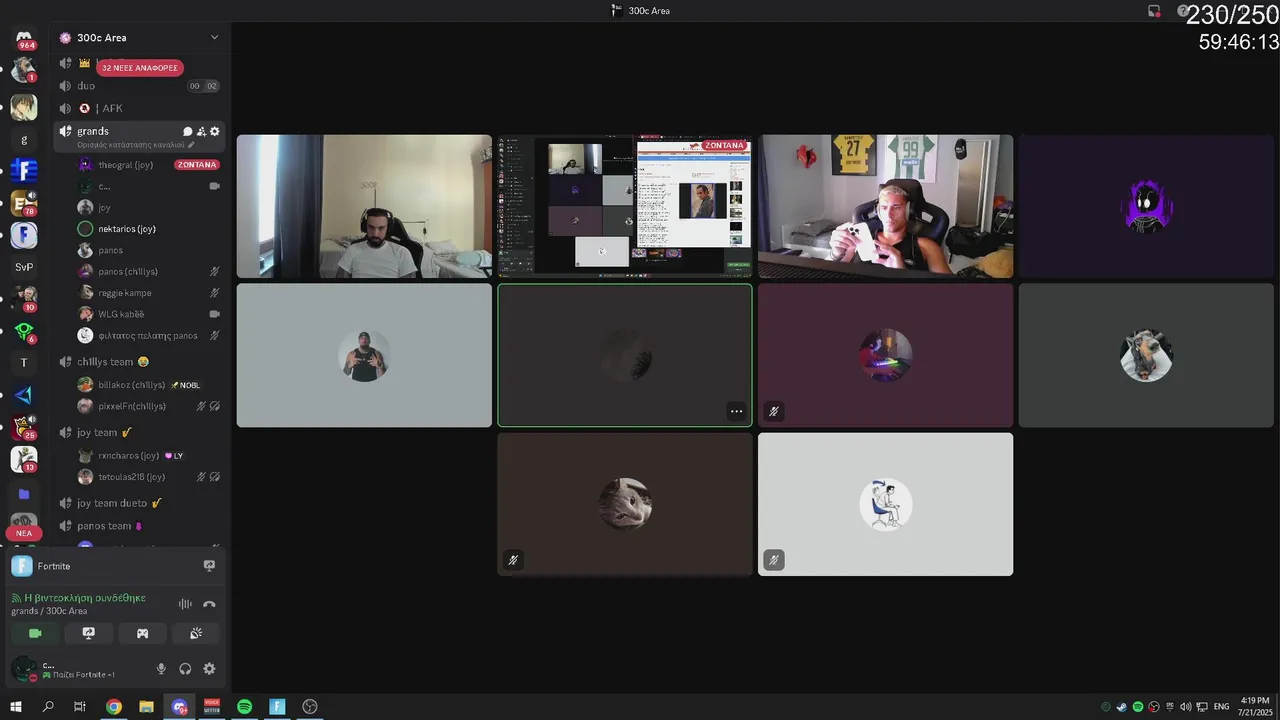Open text chat icon for grands channel
The height and width of the screenshot is (720, 1280).
187,131
